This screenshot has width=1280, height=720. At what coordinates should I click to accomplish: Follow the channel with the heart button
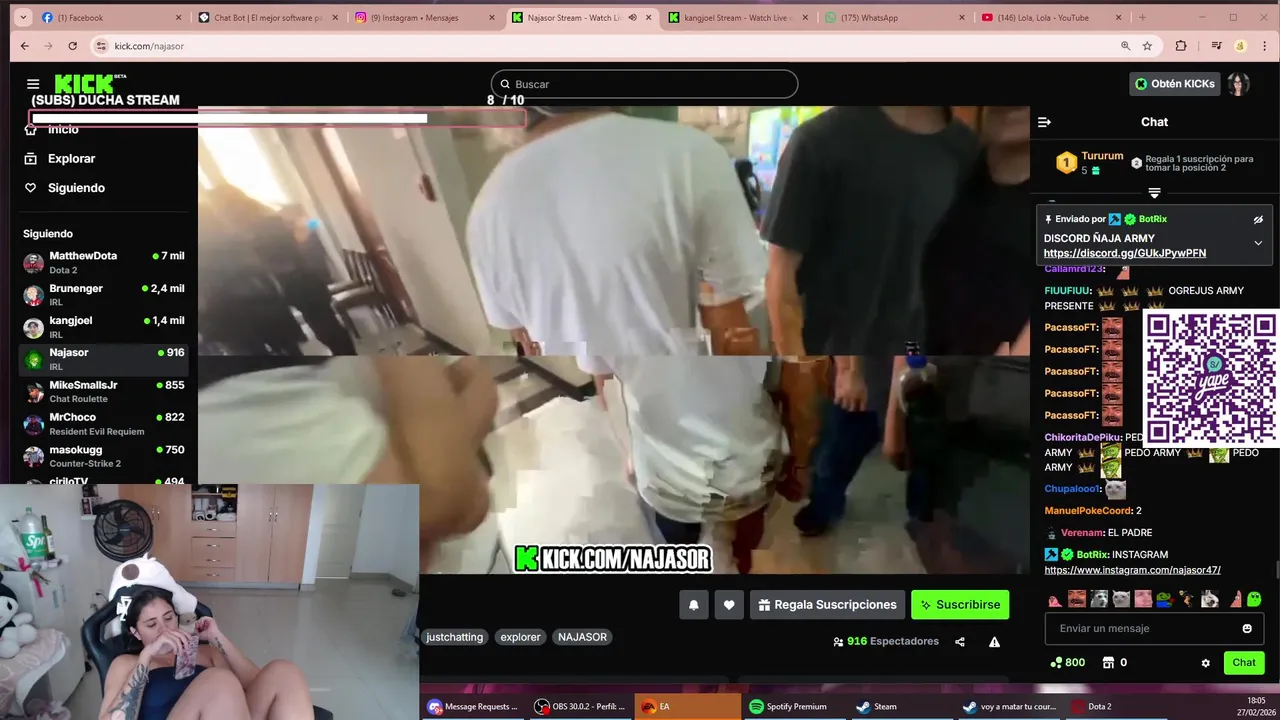pyautogui.click(x=729, y=605)
